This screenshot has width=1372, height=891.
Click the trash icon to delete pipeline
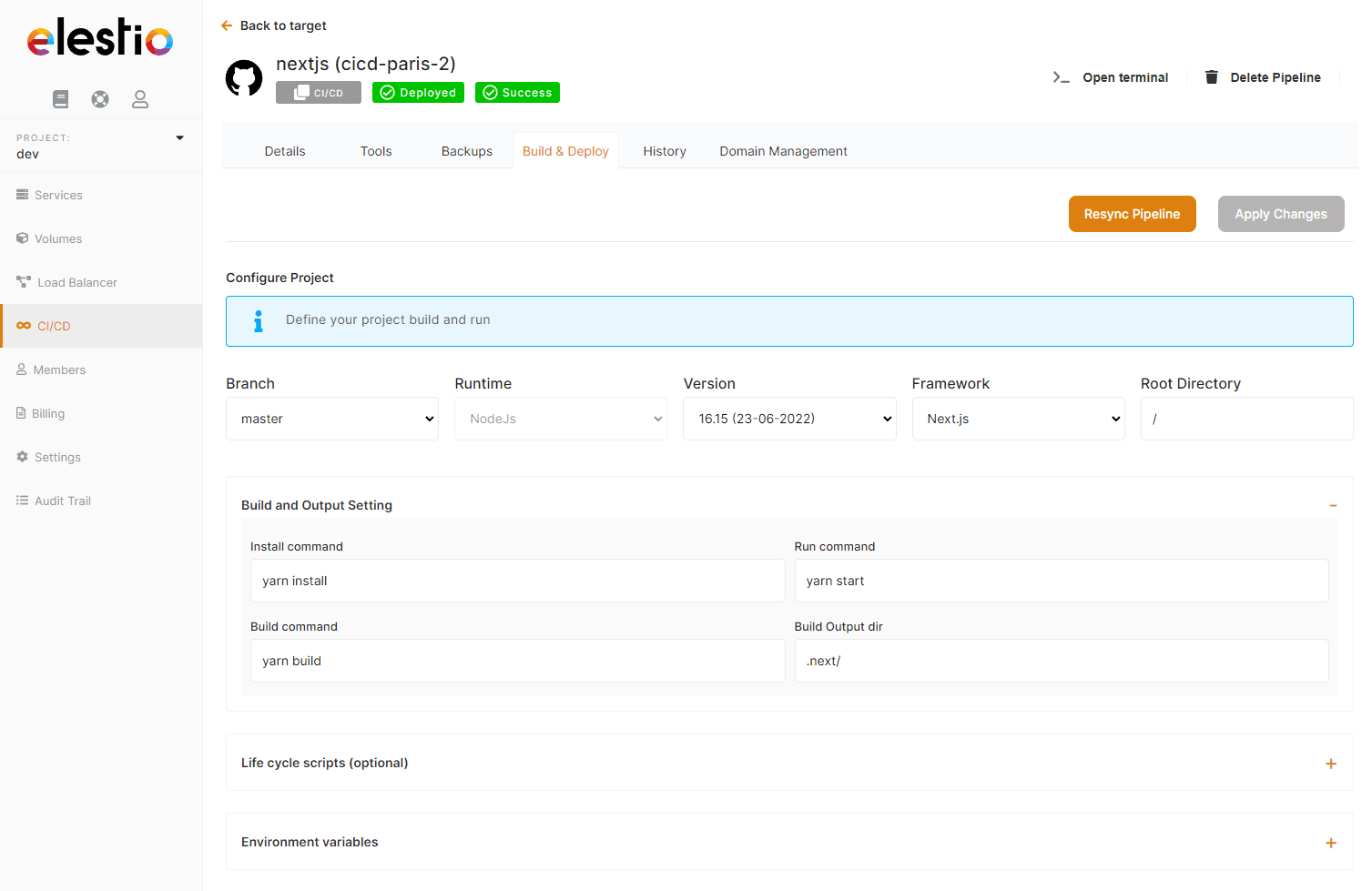tap(1211, 77)
